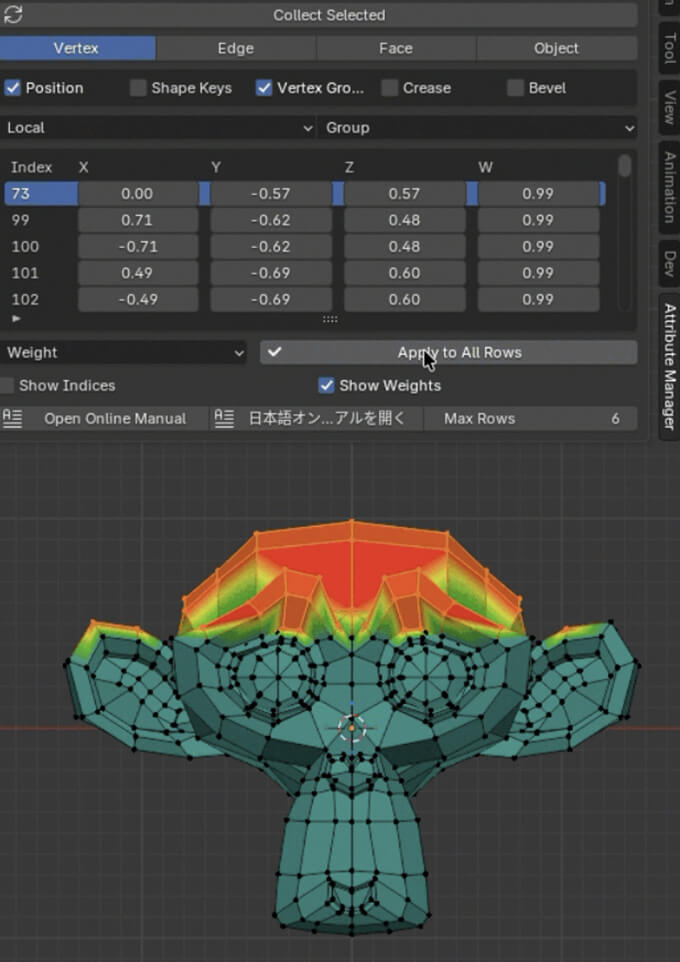This screenshot has width=680, height=962.
Task: Click the Apply to All Rows button
Action: [x=460, y=352]
